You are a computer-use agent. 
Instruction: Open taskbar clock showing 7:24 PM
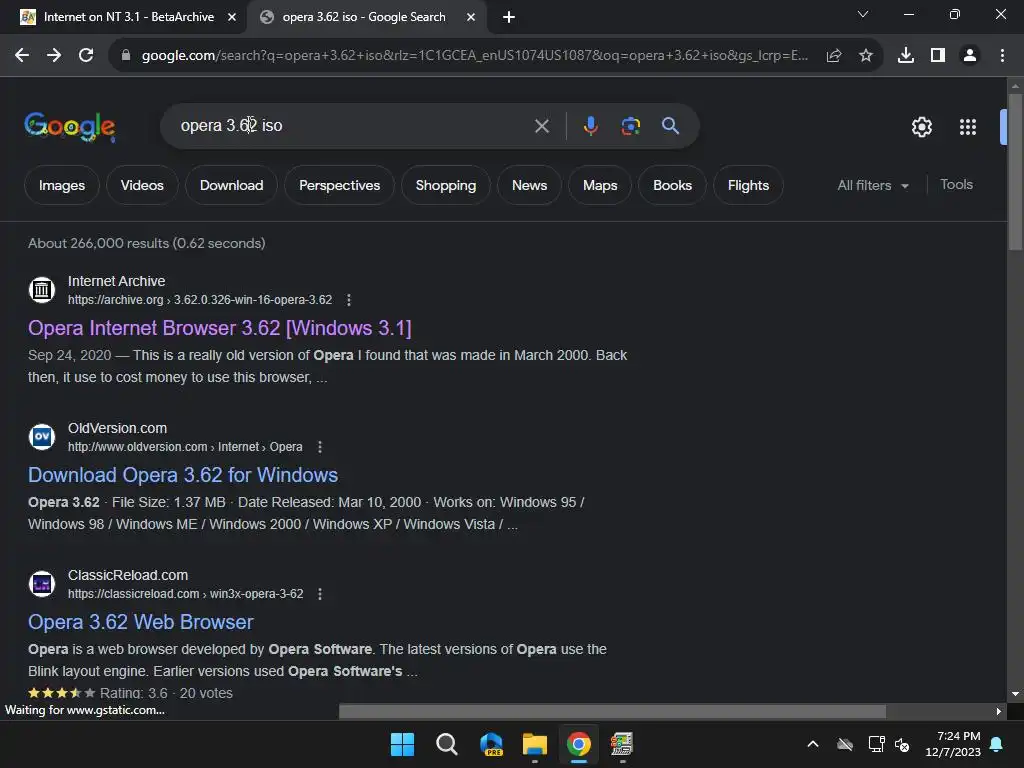click(953, 744)
